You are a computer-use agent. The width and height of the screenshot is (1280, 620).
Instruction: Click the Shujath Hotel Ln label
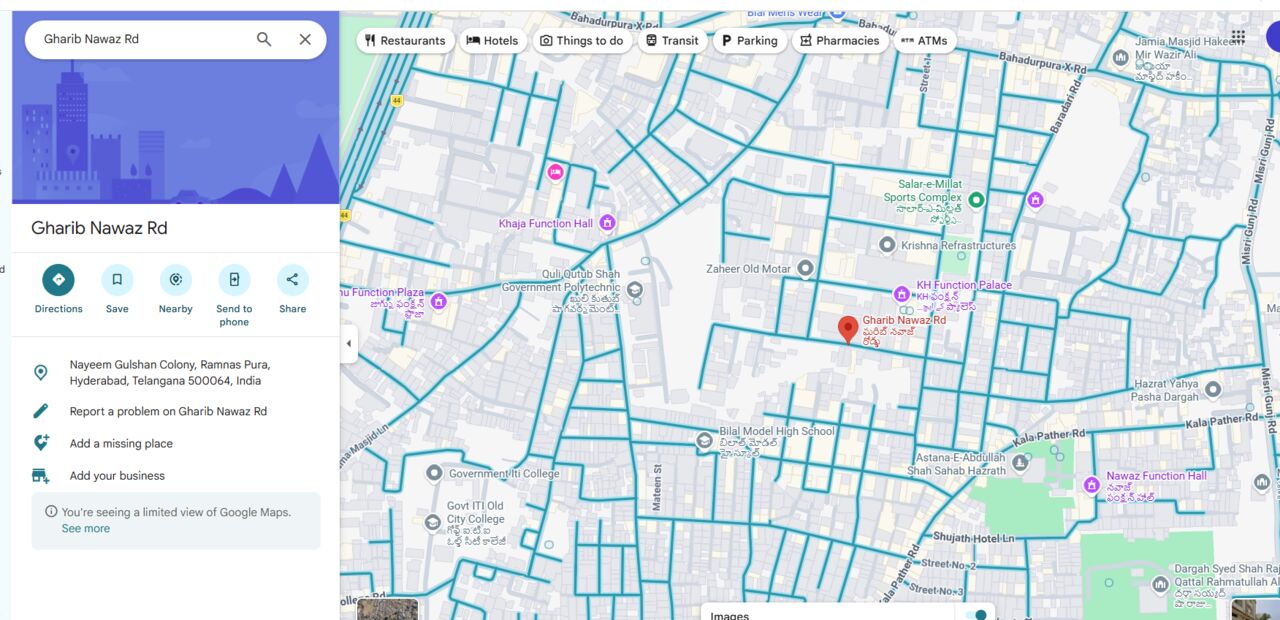click(x=973, y=538)
